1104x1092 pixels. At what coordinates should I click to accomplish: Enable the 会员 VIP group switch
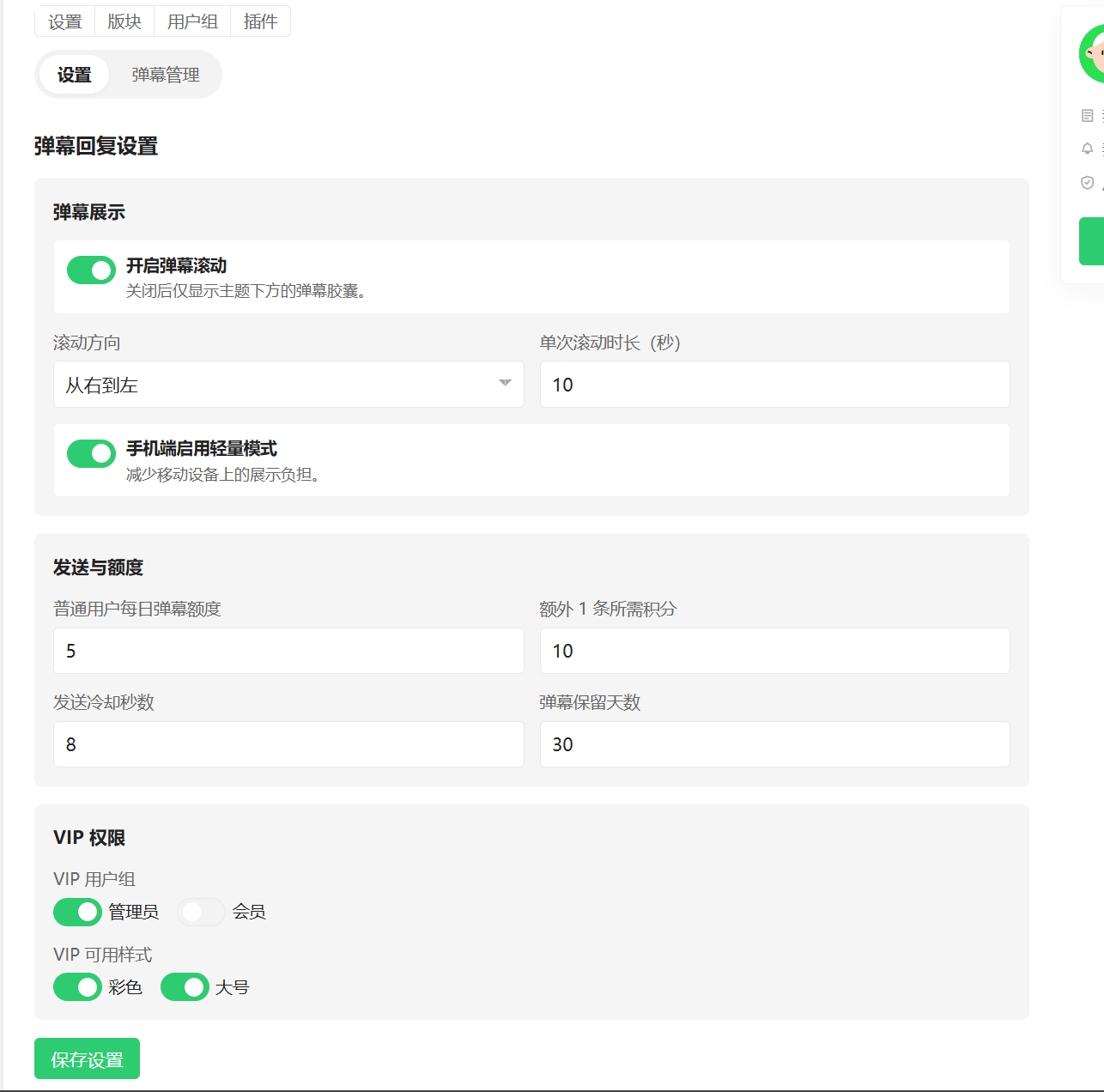click(x=201, y=912)
